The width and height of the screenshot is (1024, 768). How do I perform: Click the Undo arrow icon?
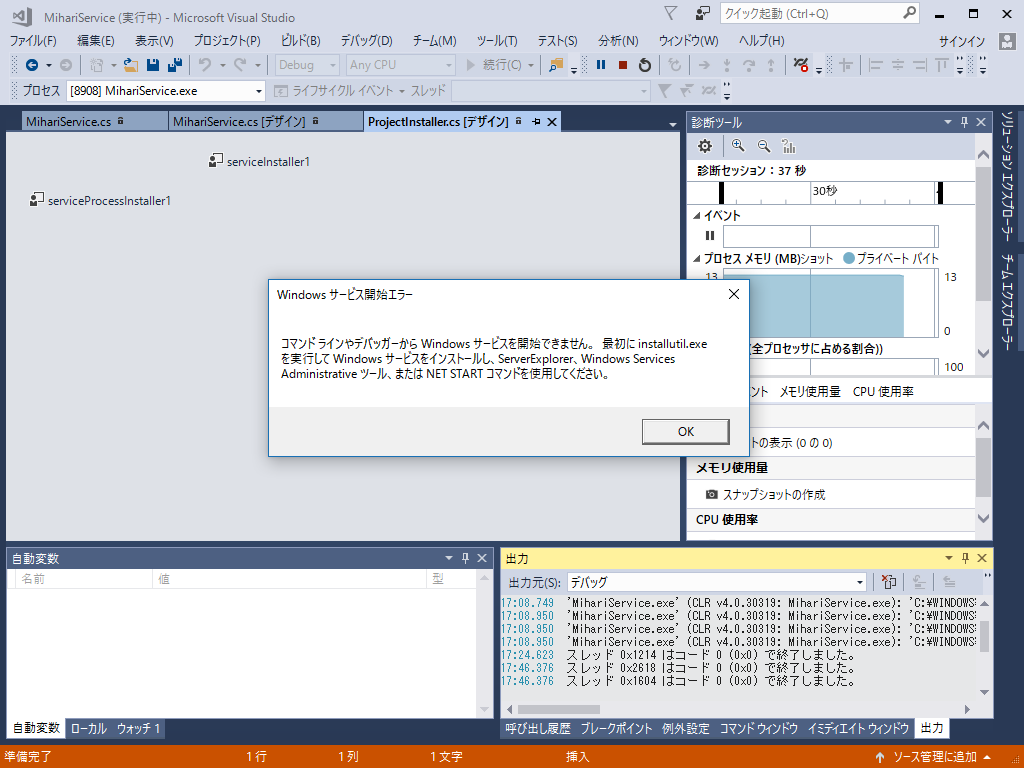[x=205, y=65]
